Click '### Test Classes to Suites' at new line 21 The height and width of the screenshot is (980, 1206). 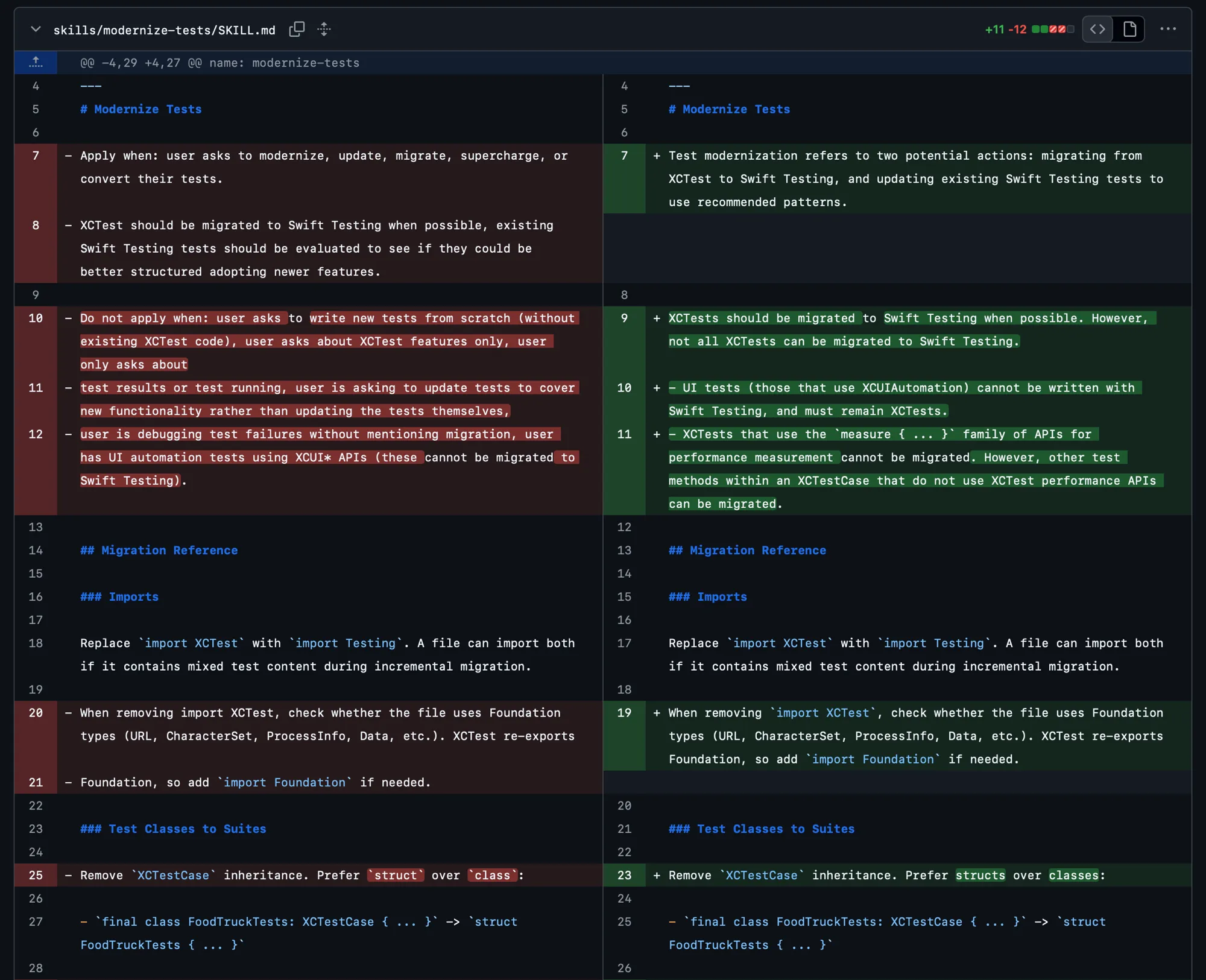(761, 829)
